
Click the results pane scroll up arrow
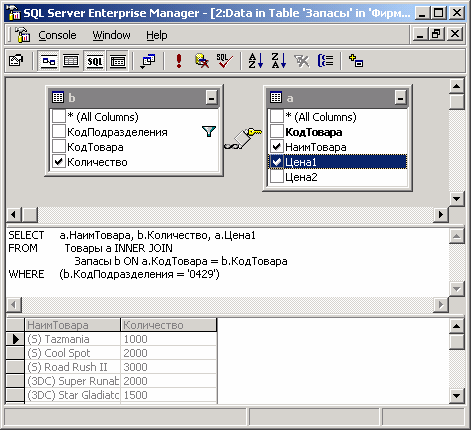[456, 326]
